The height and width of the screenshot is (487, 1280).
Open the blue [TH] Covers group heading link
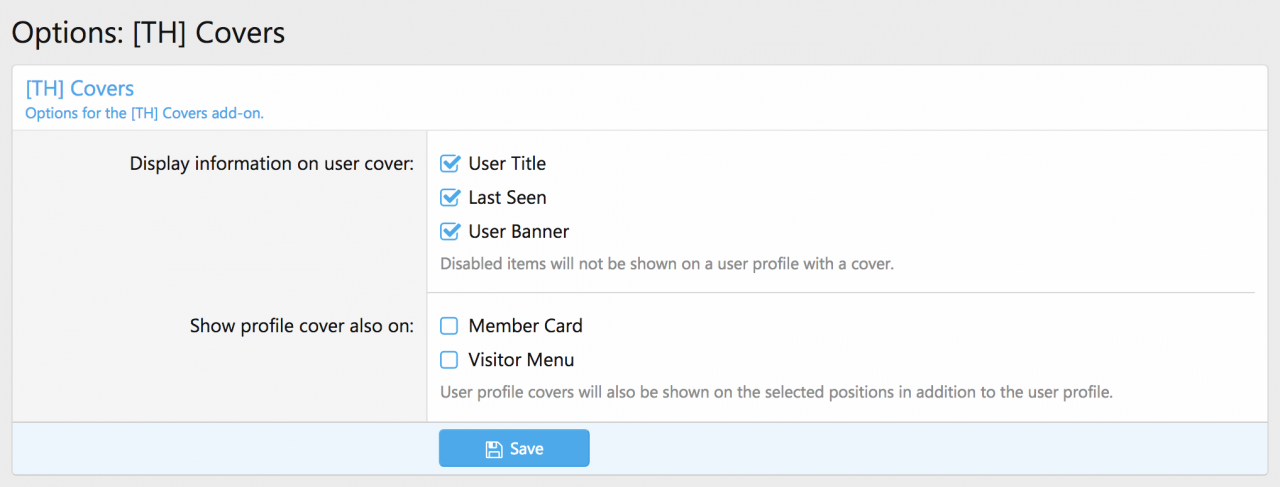(80, 89)
